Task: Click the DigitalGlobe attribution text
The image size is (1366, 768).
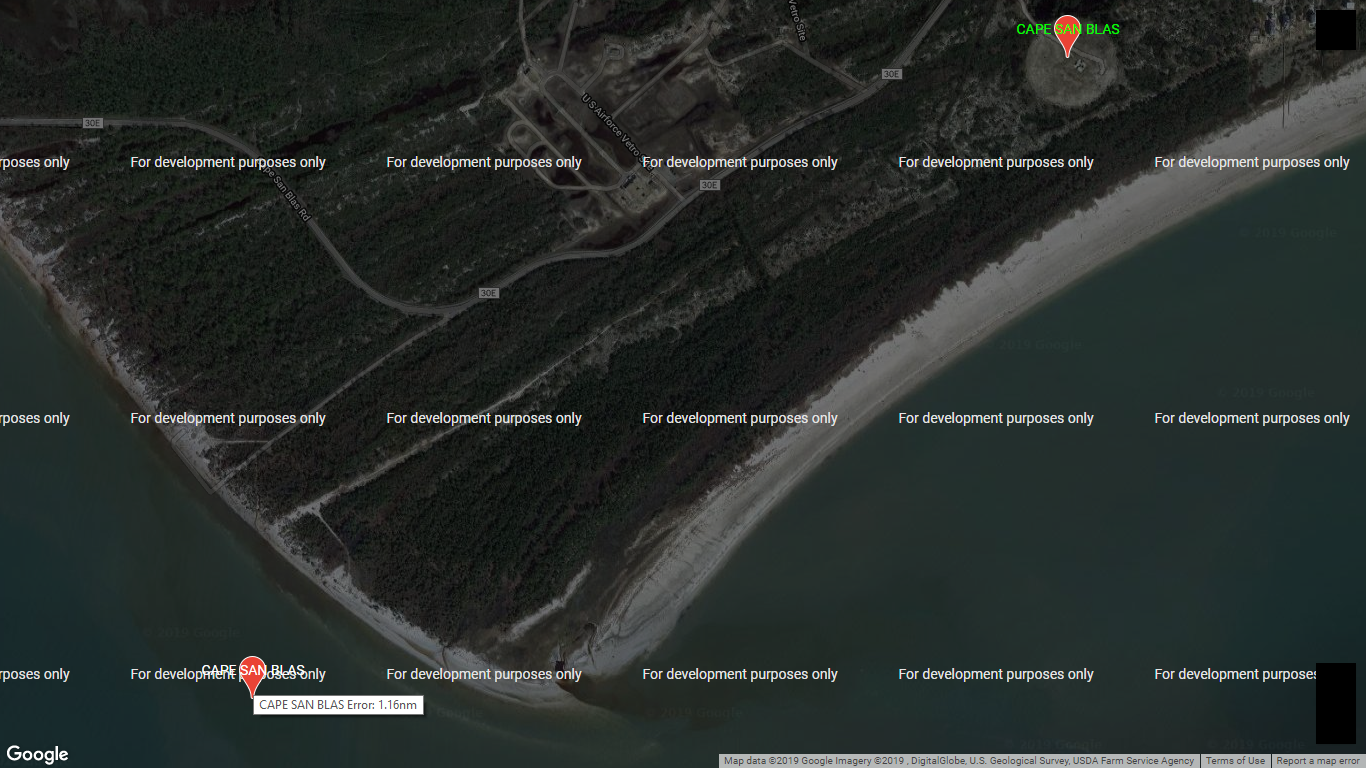Action: click(x=940, y=761)
